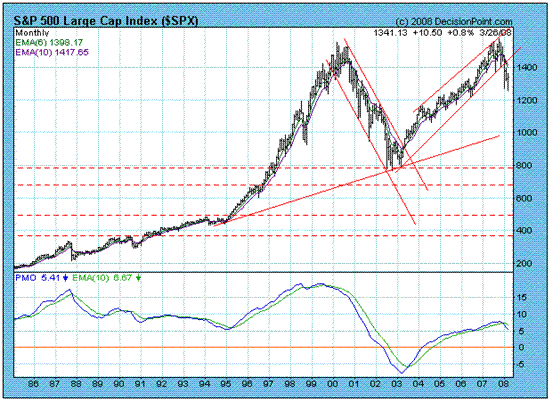Click the 1341.13 closing price value
553x402 pixels.
tap(390, 33)
